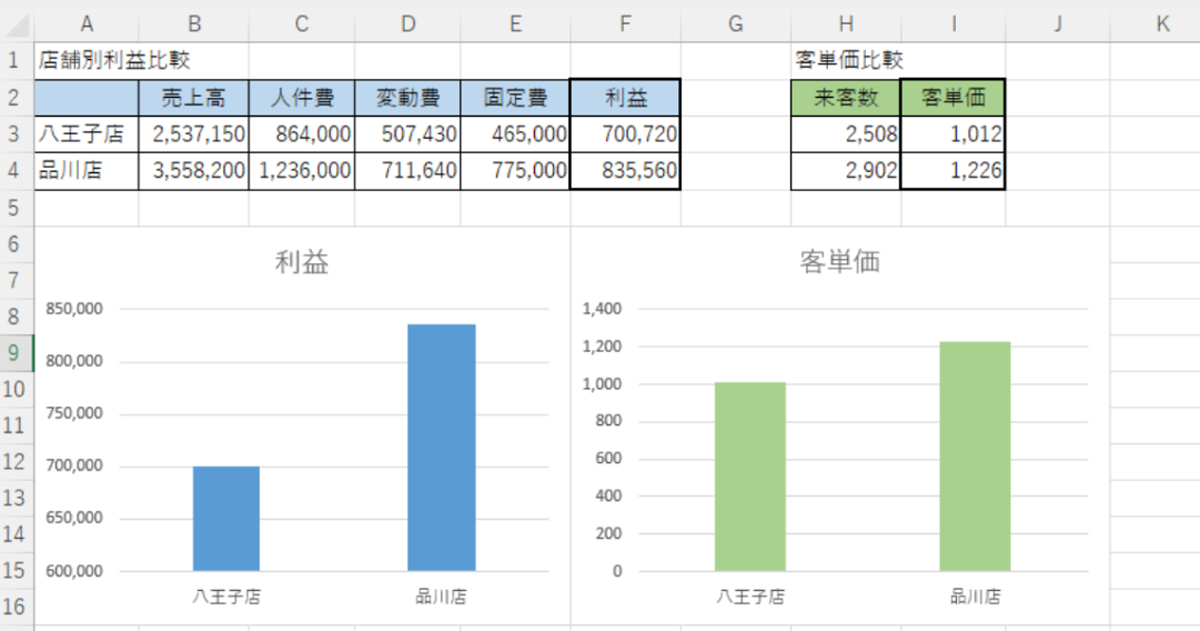Click the blue 品川店 bar in 利益 chart
The image size is (1200, 631).
coord(442,447)
